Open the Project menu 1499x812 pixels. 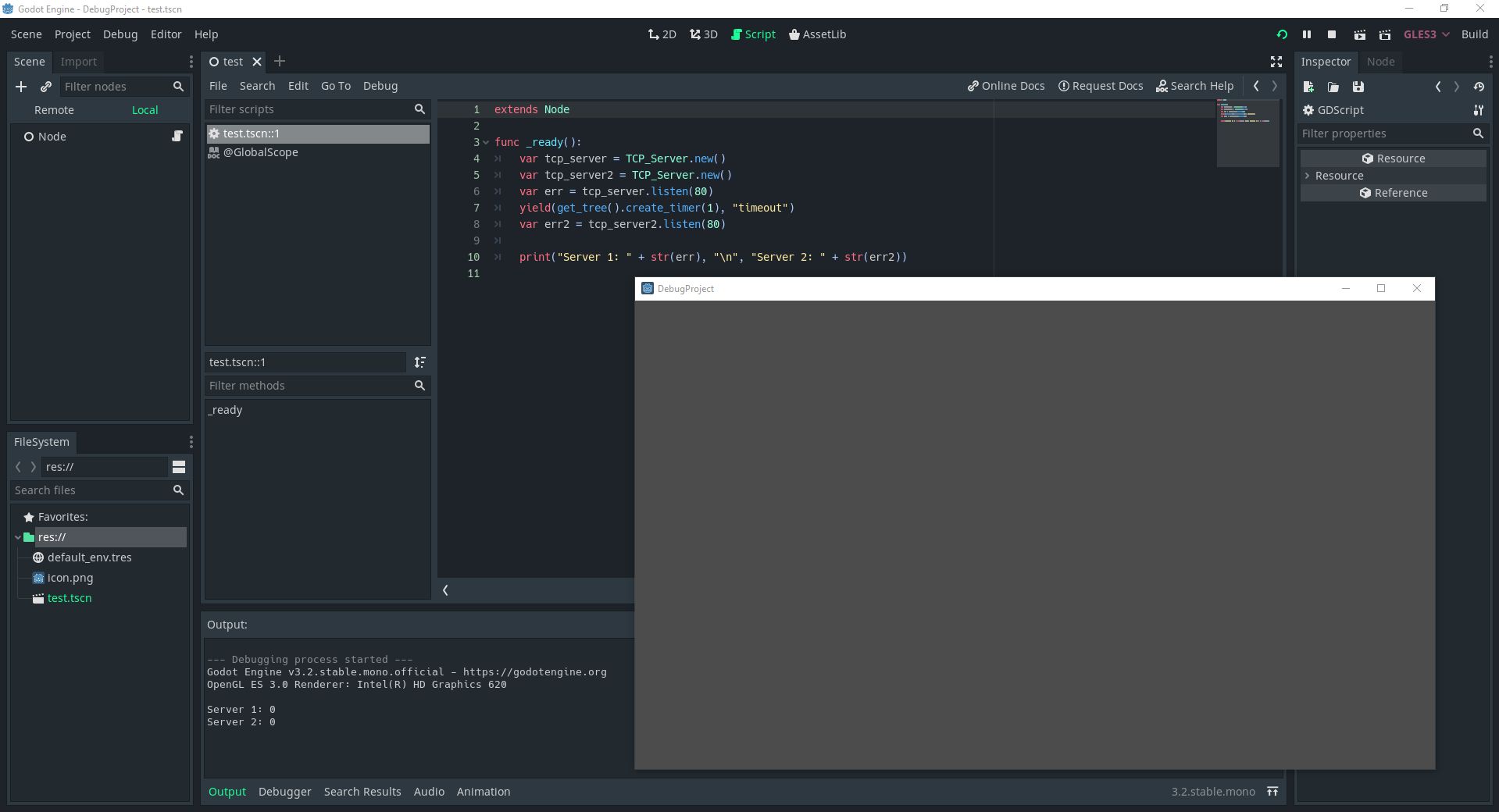coord(73,34)
